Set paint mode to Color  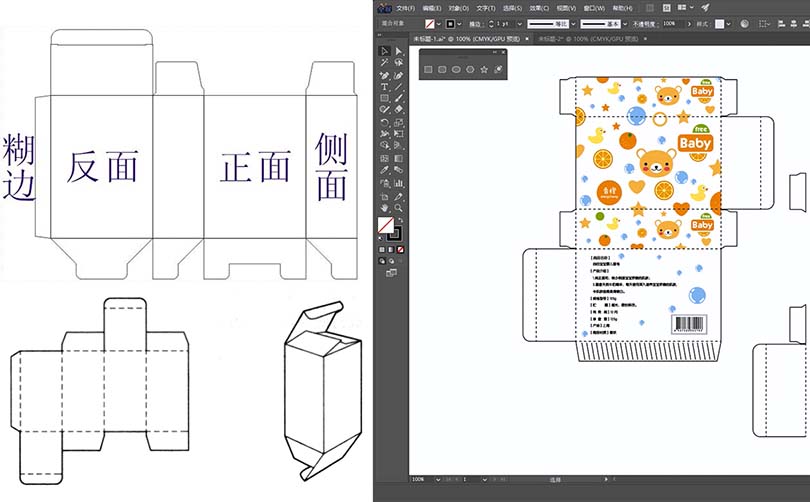382,249
